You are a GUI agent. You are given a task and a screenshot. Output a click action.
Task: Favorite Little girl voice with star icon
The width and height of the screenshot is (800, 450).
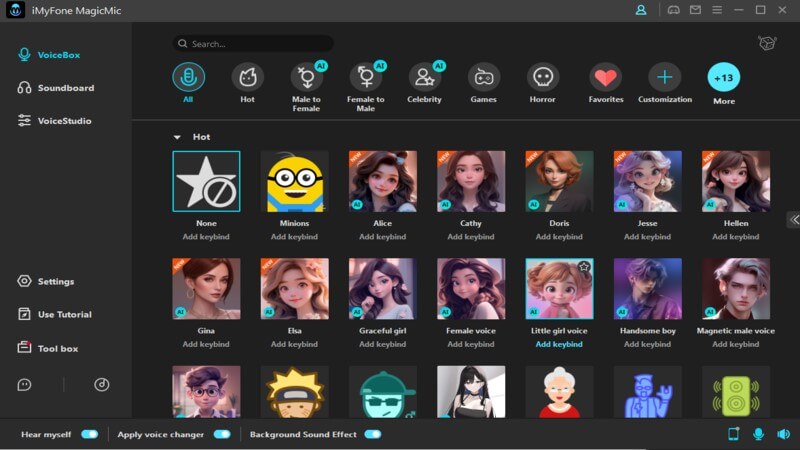tap(584, 267)
